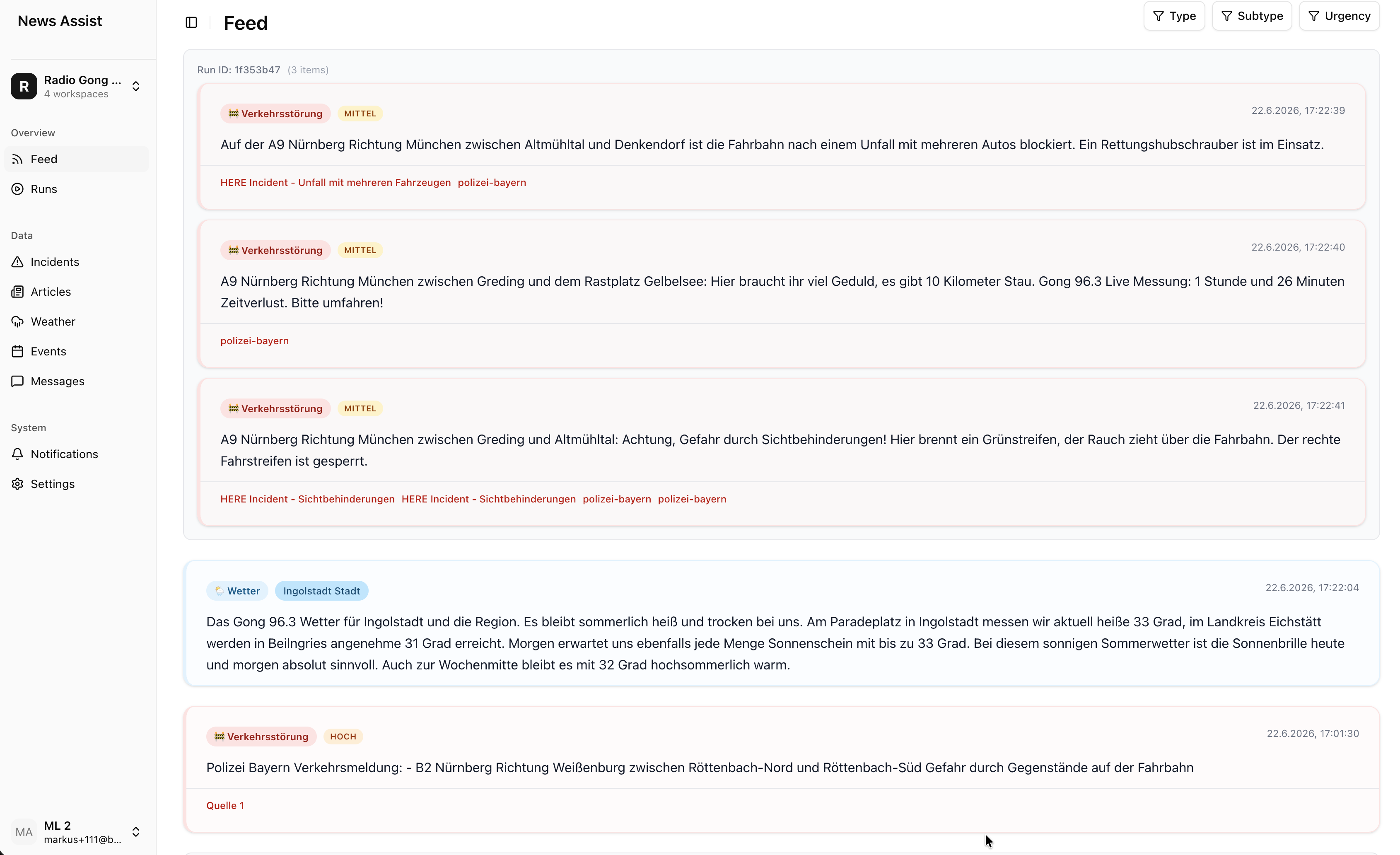Open the Runs page

pyautogui.click(x=76, y=188)
